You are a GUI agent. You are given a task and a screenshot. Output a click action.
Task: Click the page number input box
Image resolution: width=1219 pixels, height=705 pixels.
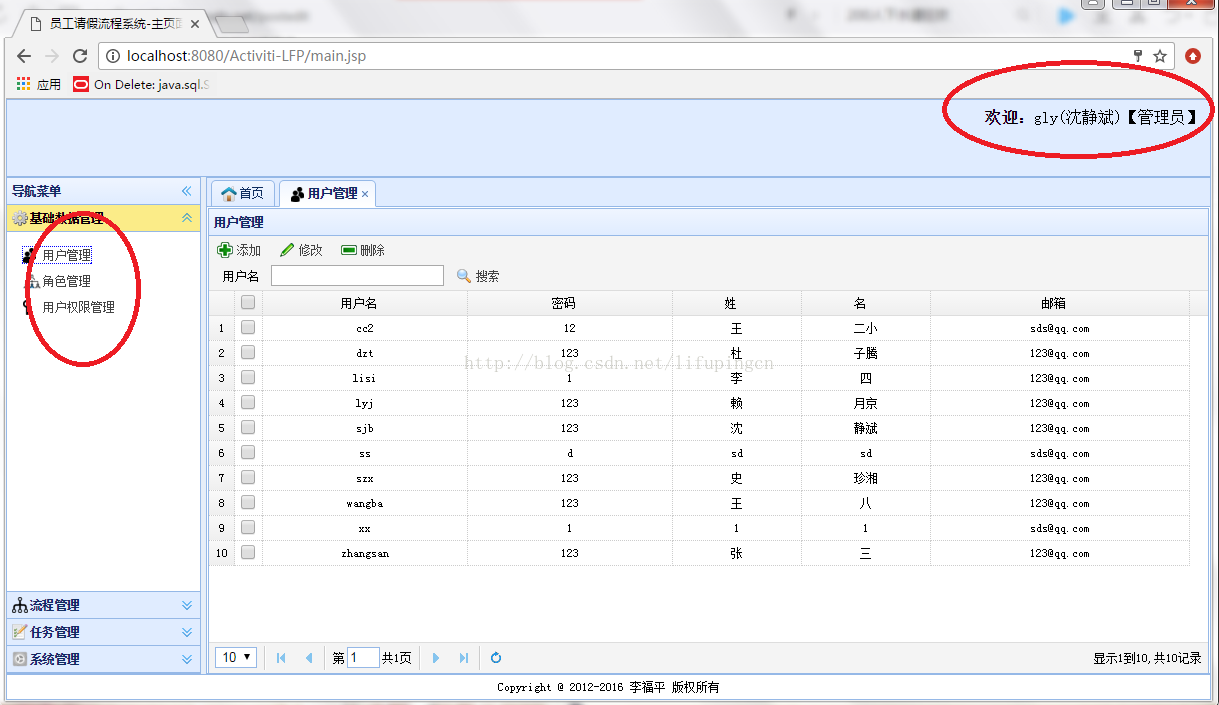click(363, 657)
